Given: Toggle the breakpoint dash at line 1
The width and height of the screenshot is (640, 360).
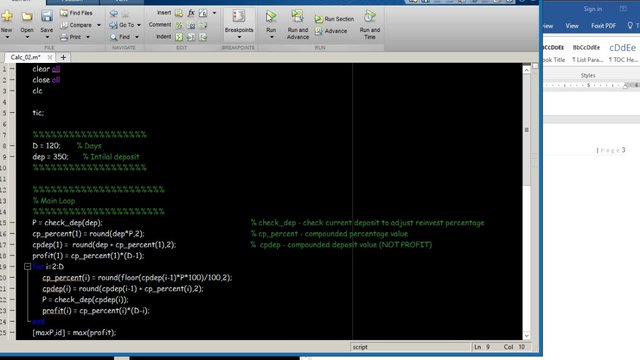Looking at the screenshot, I should click(x=12, y=69).
